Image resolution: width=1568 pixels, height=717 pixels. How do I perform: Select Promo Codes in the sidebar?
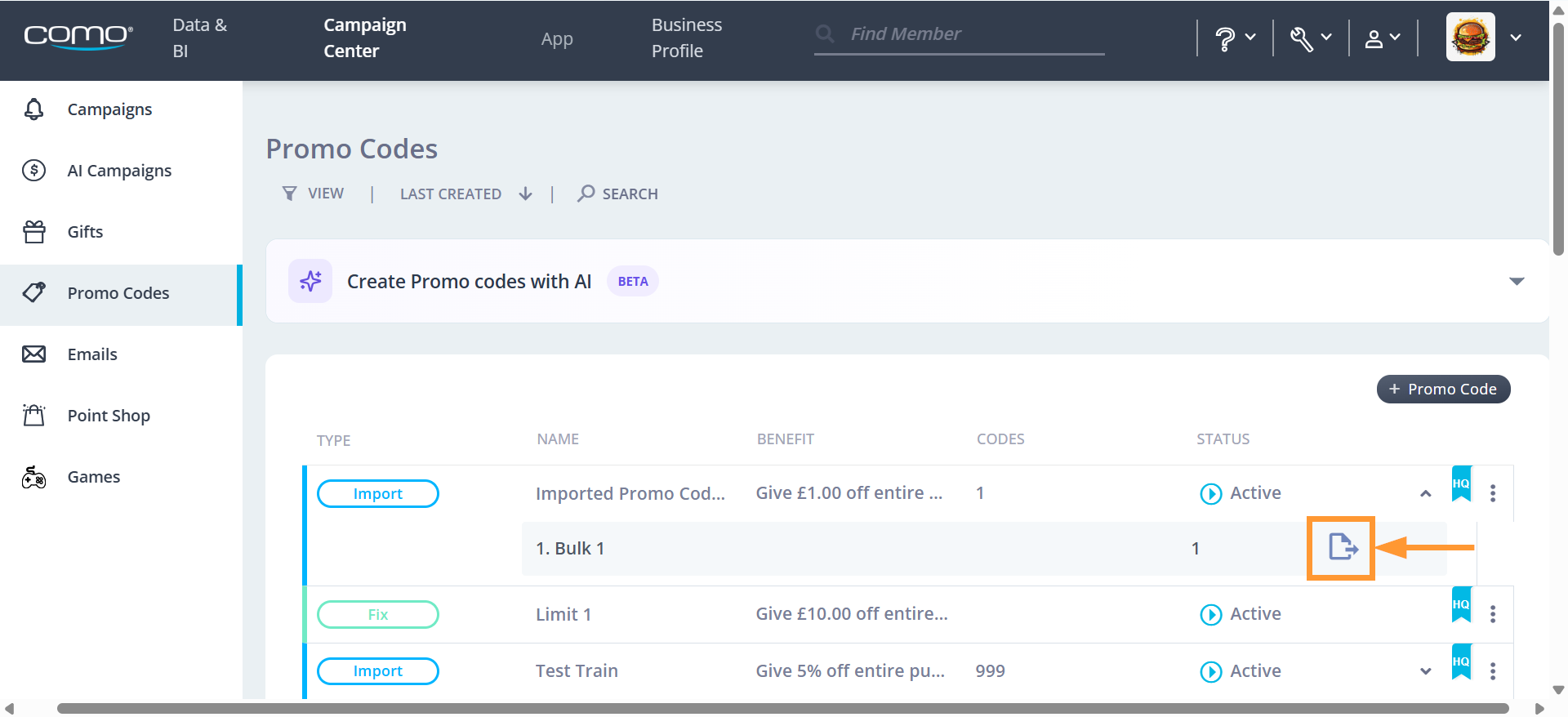[121, 293]
